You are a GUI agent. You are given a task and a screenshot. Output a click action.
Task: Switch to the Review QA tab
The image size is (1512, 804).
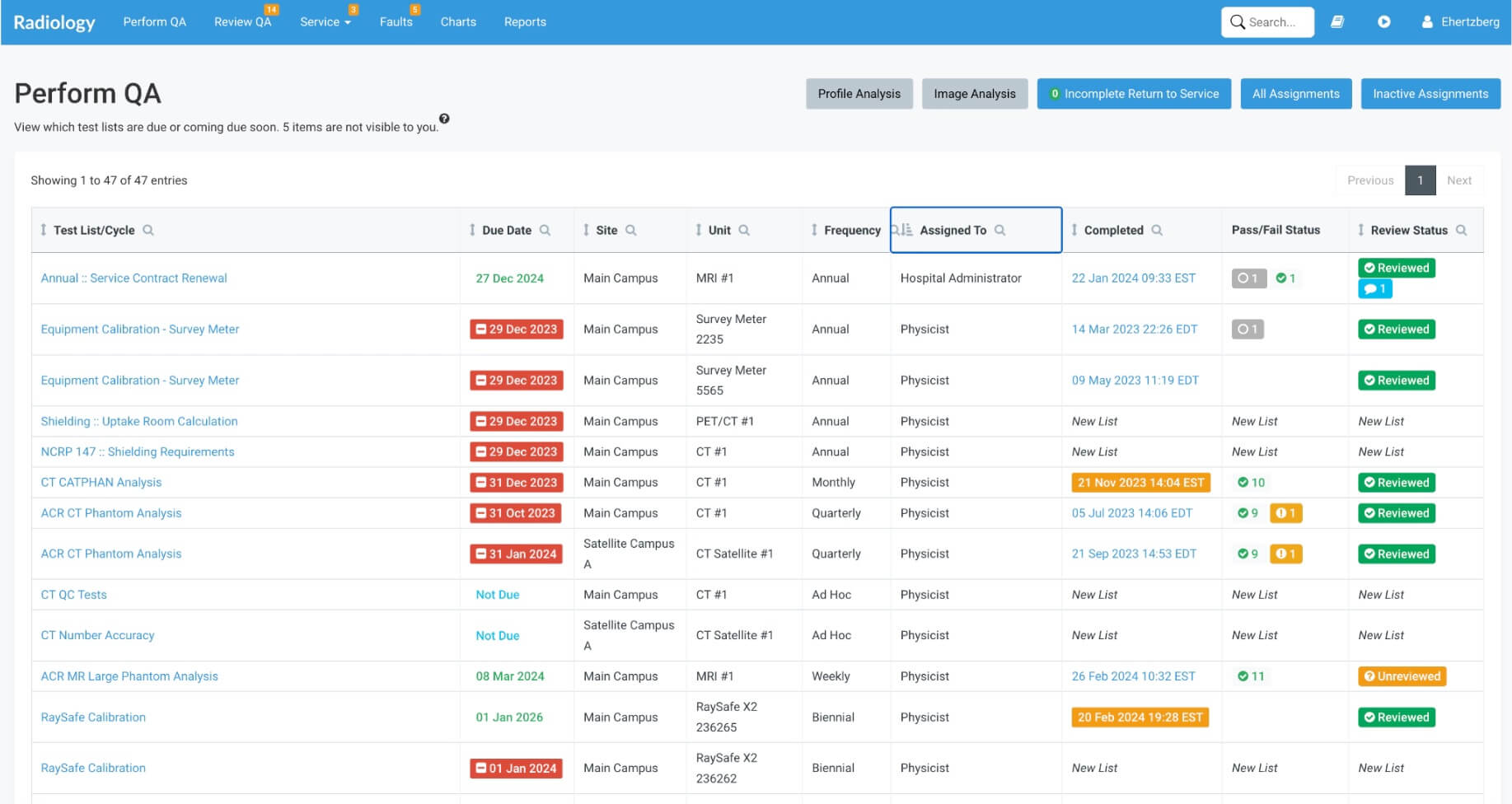[x=241, y=22]
